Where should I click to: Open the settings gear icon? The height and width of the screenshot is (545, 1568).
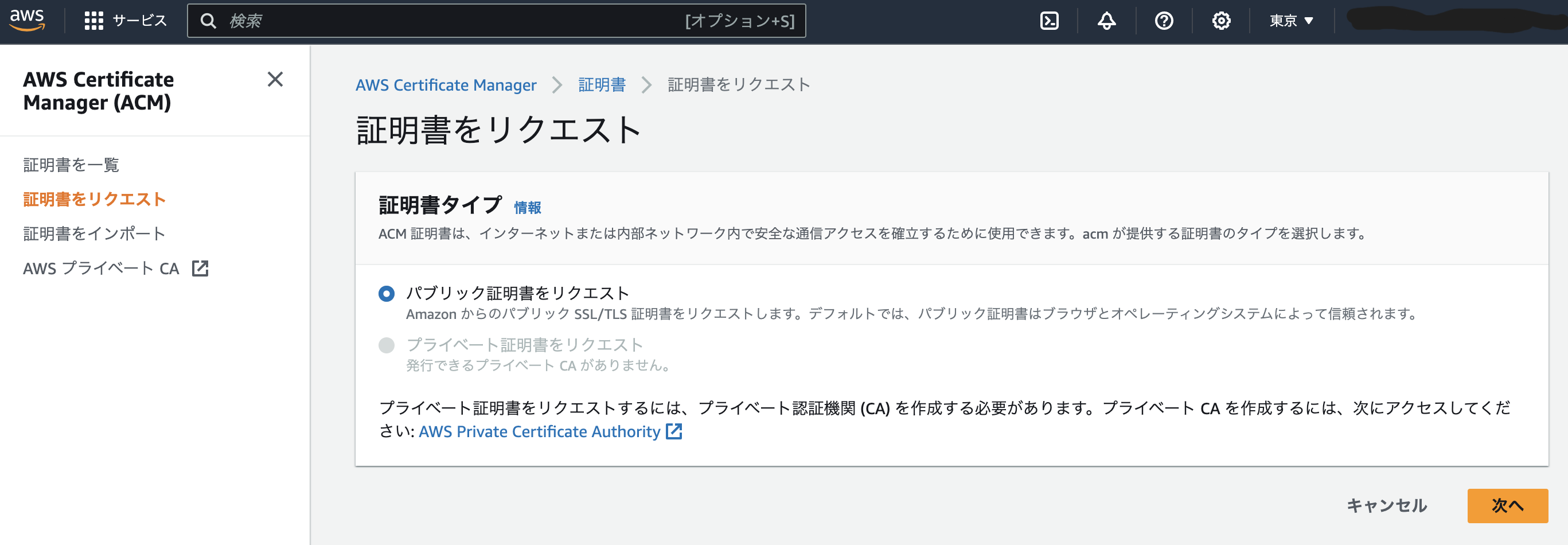pyautogui.click(x=1220, y=21)
